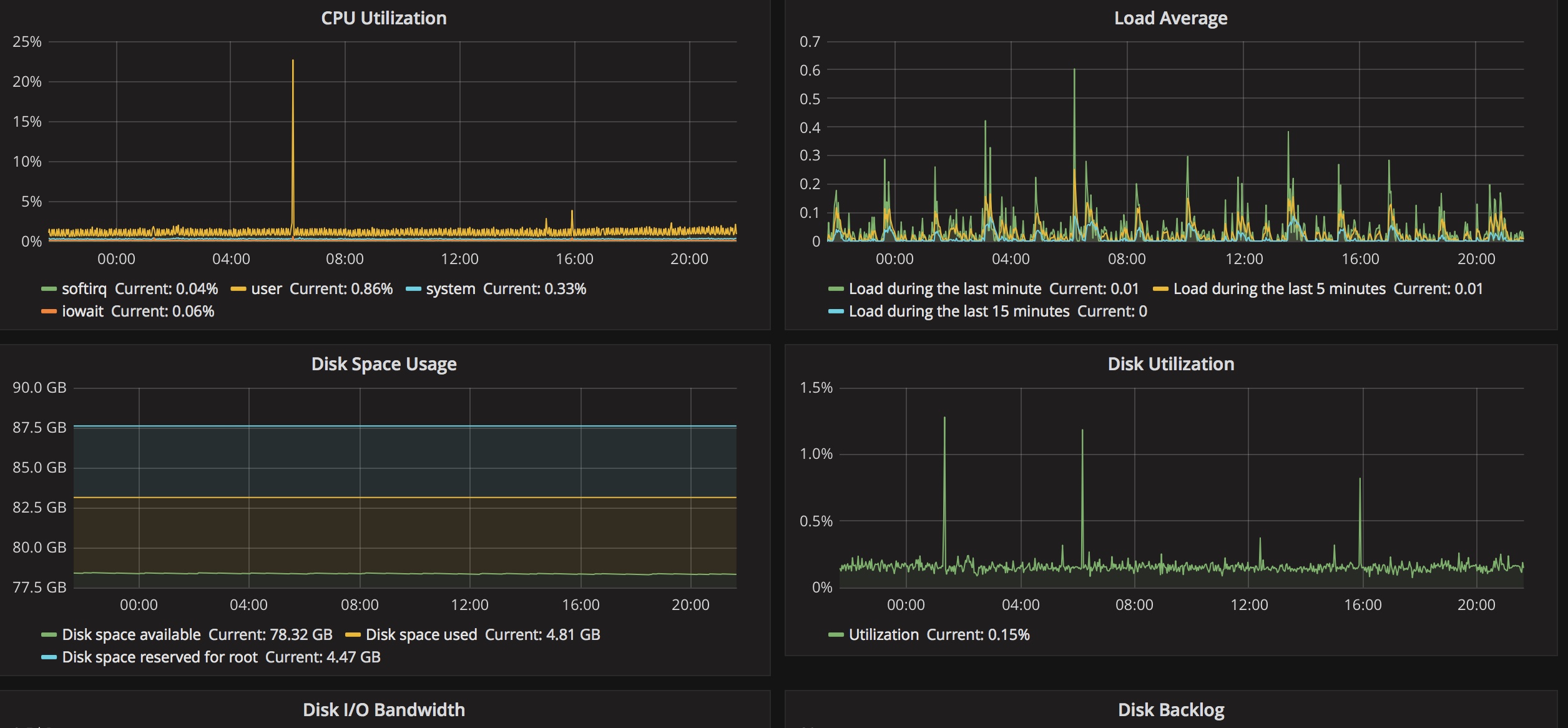Click the Utilization legend entry

pyautogui.click(x=883, y=635)
